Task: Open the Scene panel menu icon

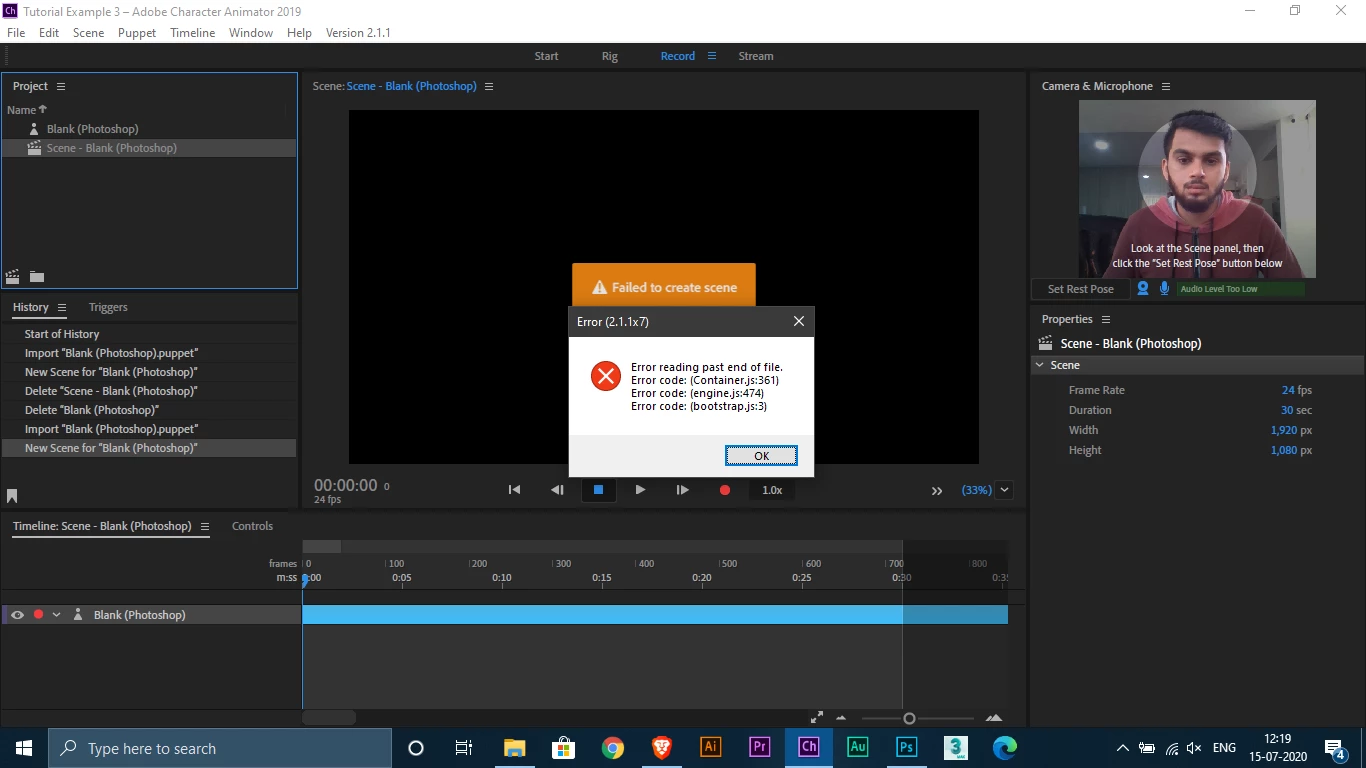Action: (489, 86)
